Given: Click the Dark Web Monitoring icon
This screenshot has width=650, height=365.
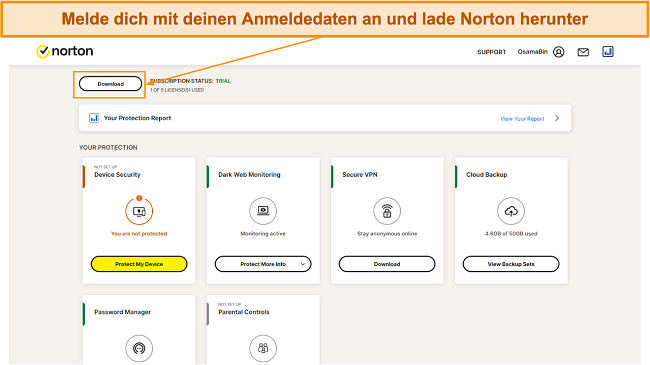Looking at the screenshot, I should point(263,211).
